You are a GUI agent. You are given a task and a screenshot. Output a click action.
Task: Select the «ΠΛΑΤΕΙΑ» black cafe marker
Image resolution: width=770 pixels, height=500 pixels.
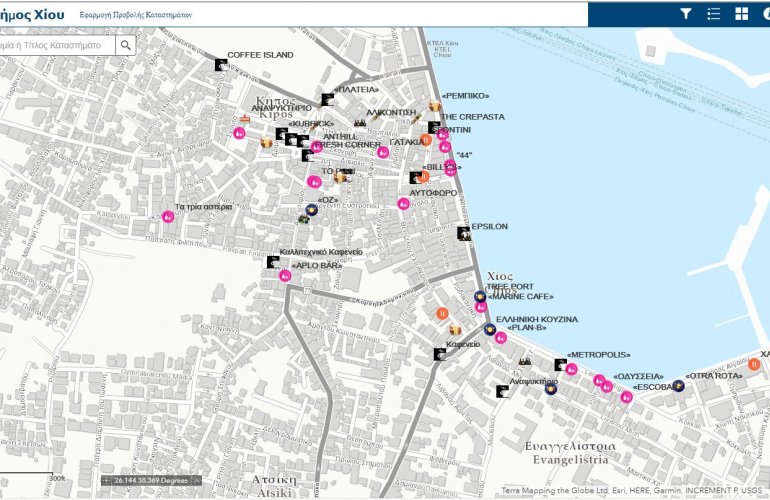pyautogui.click(x=328, y=100)
